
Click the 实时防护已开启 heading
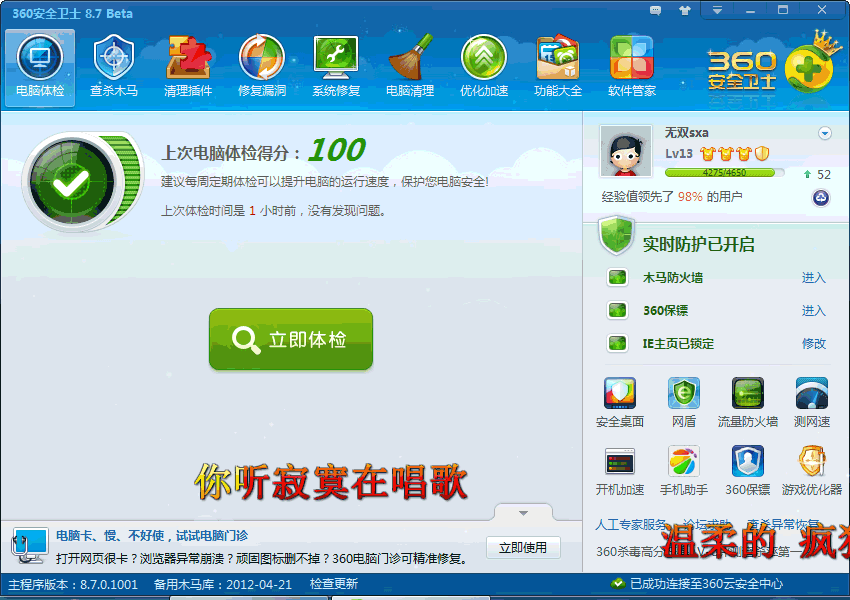coord(699,244)
